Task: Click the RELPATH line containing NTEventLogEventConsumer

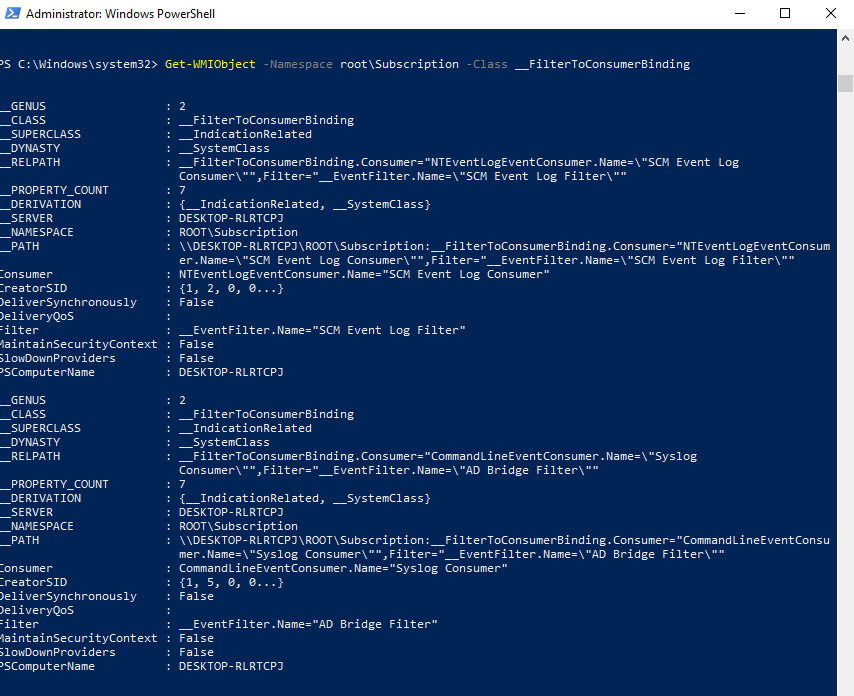Action: tap(459, 162)
